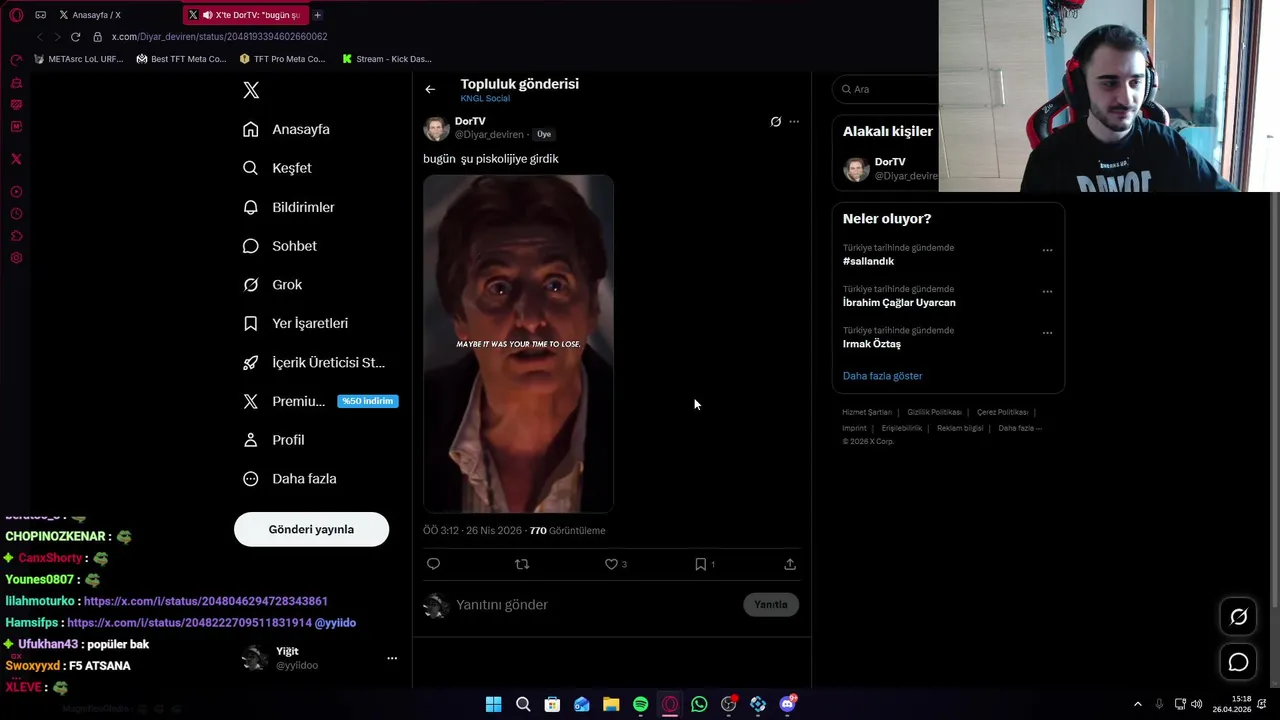Play the video in DorTV's post
The height and width of the screenshot is (720, 1280).
click(518, 344)
